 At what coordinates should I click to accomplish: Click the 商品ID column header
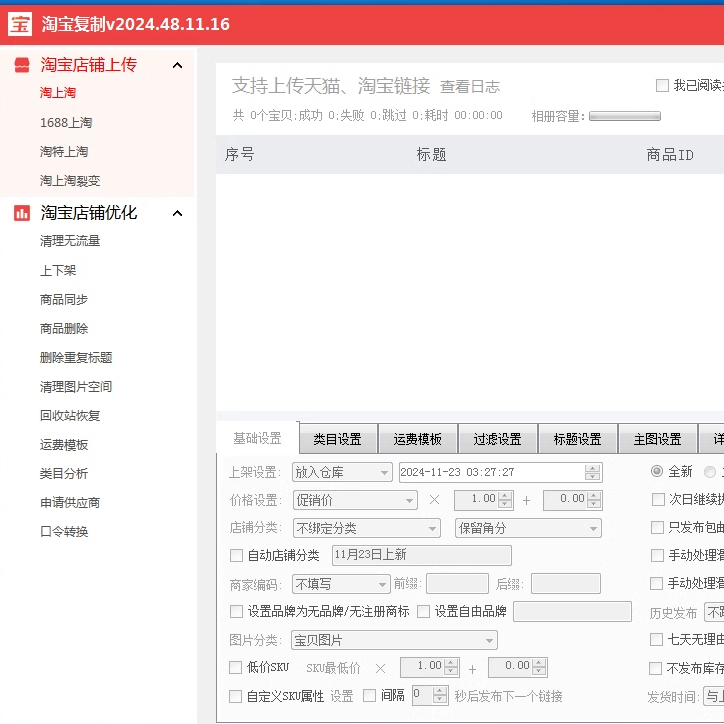[670, 155]
